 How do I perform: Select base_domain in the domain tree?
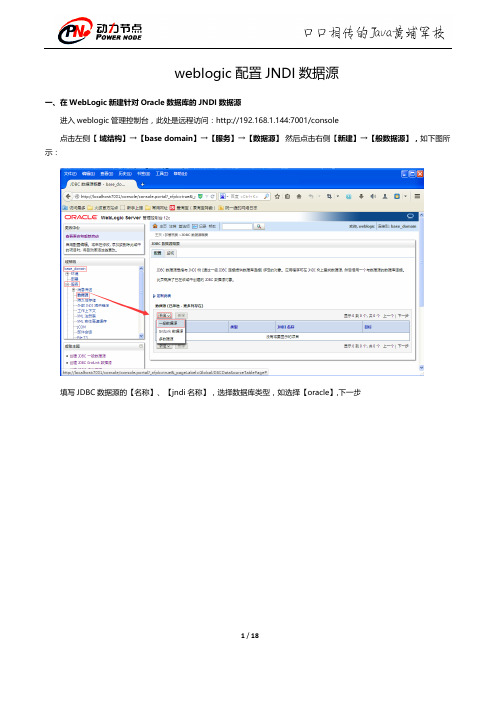coord(75,269)
